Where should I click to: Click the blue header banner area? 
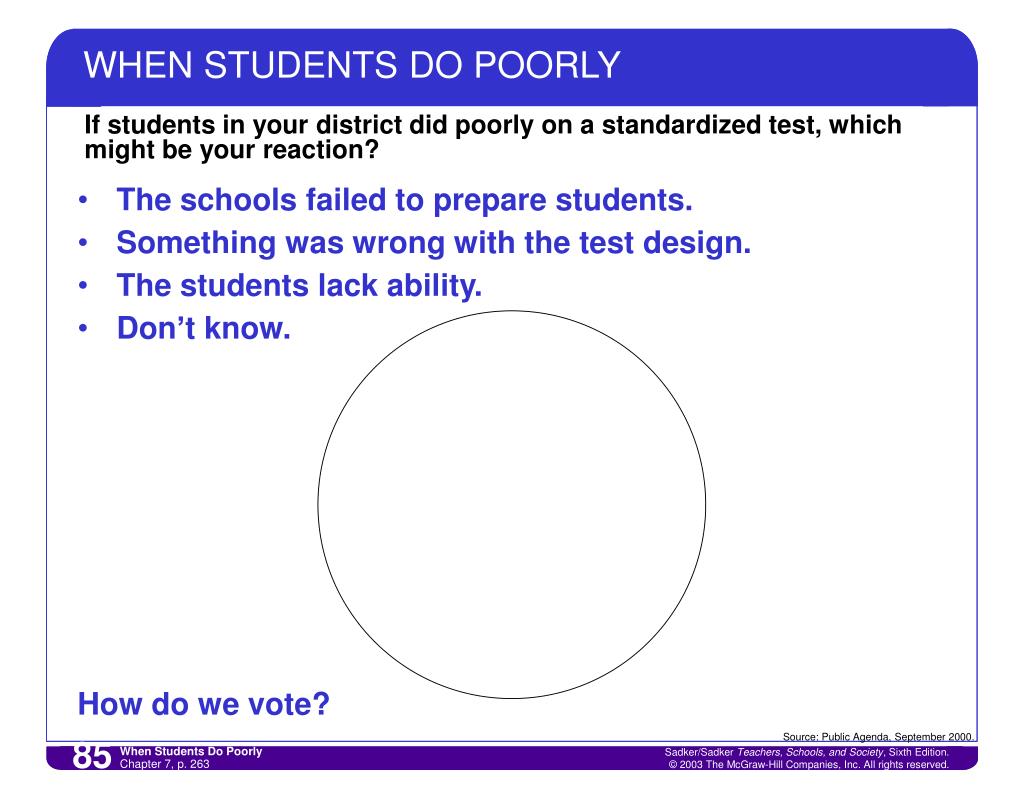coord(511,67)
